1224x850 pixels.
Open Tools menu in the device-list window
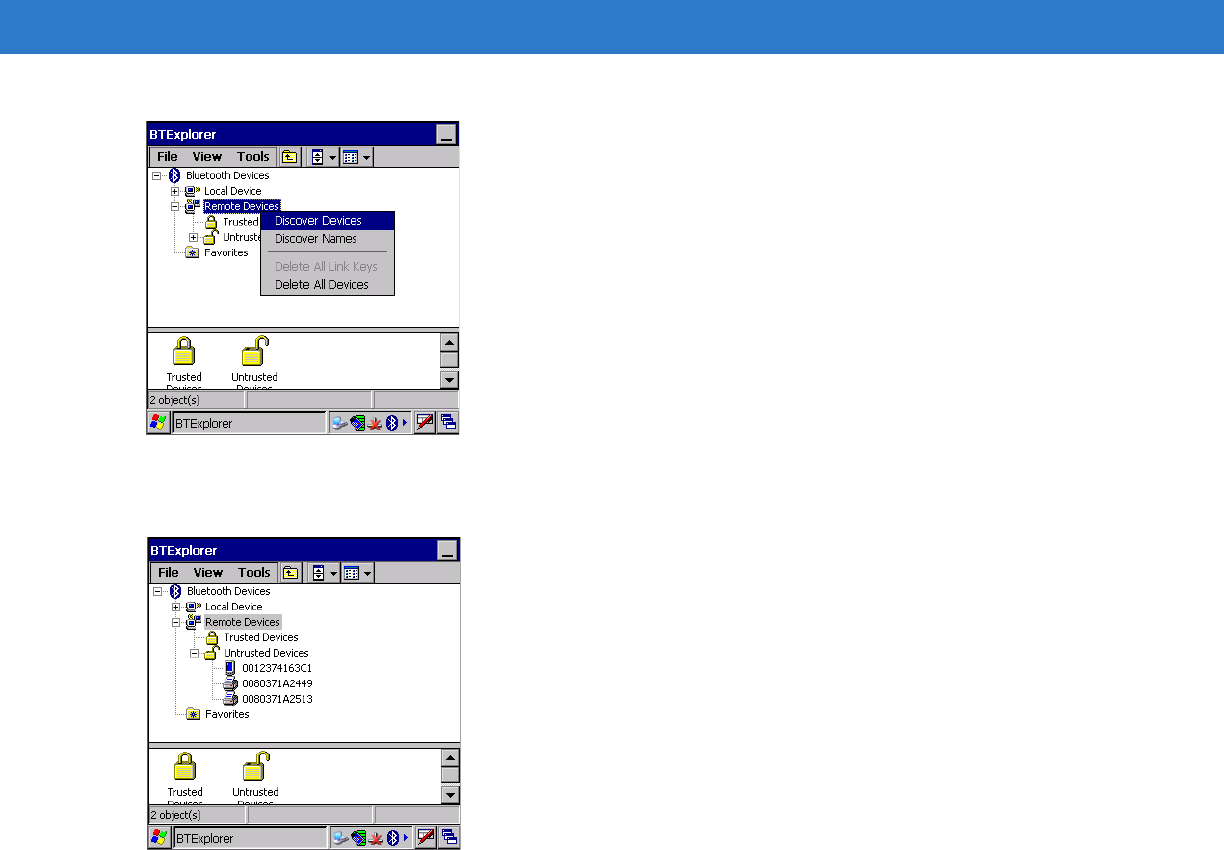point(254,573)
